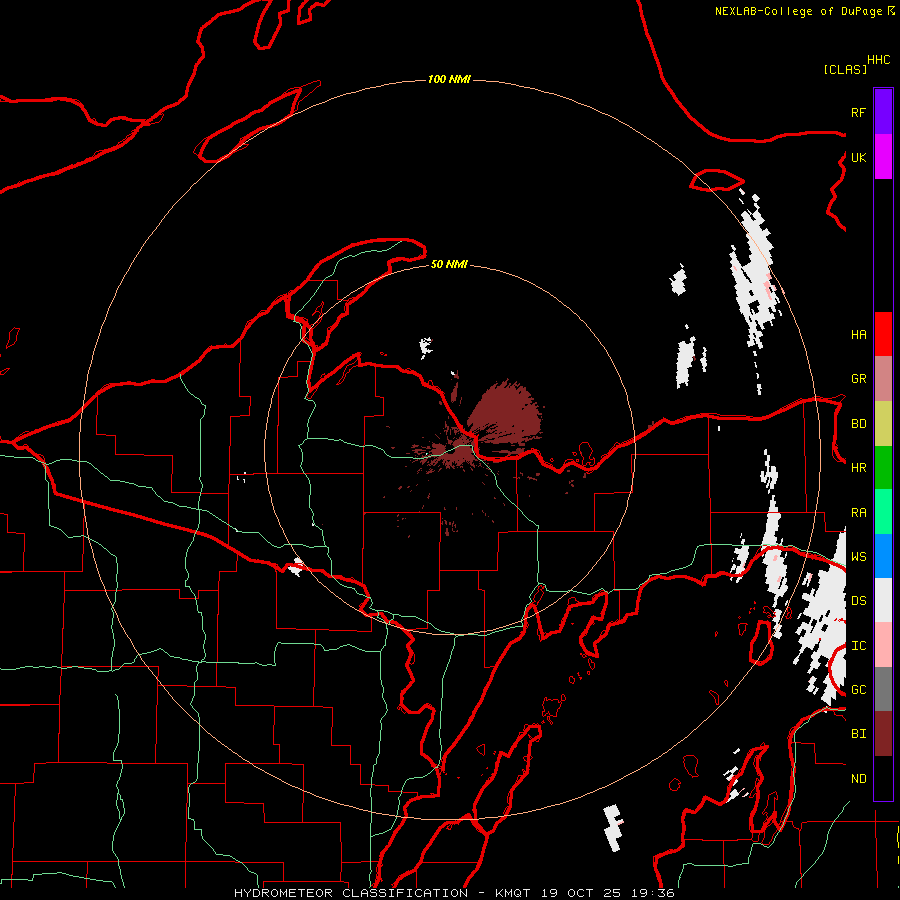Click the 100 NMI range ring label
Viewport: 900px width, 900px height.
(449, 79)
